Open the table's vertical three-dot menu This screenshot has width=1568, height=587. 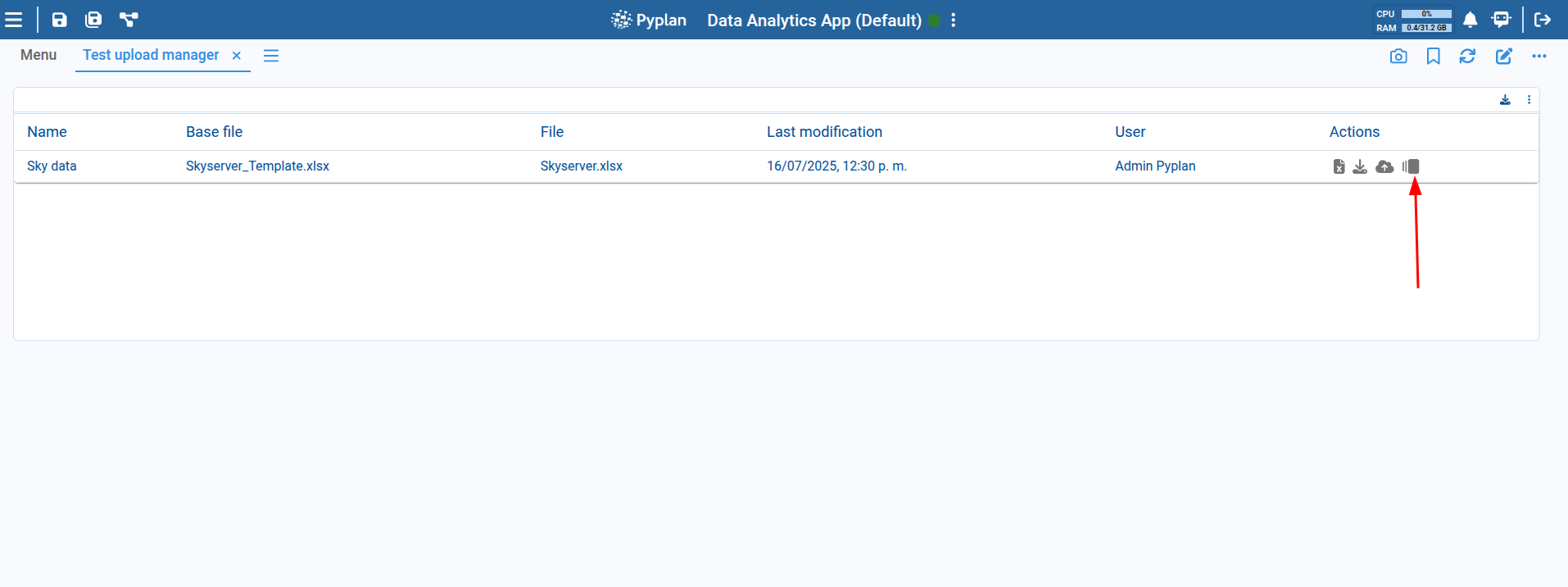[1529, 100]
